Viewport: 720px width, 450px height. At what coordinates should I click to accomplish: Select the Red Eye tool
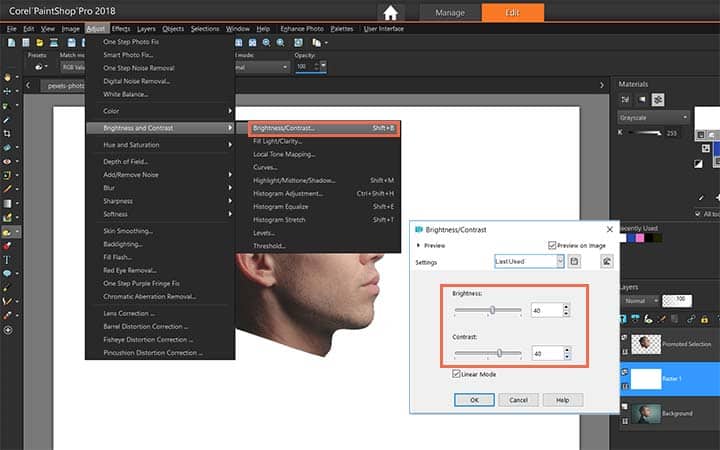7,162
